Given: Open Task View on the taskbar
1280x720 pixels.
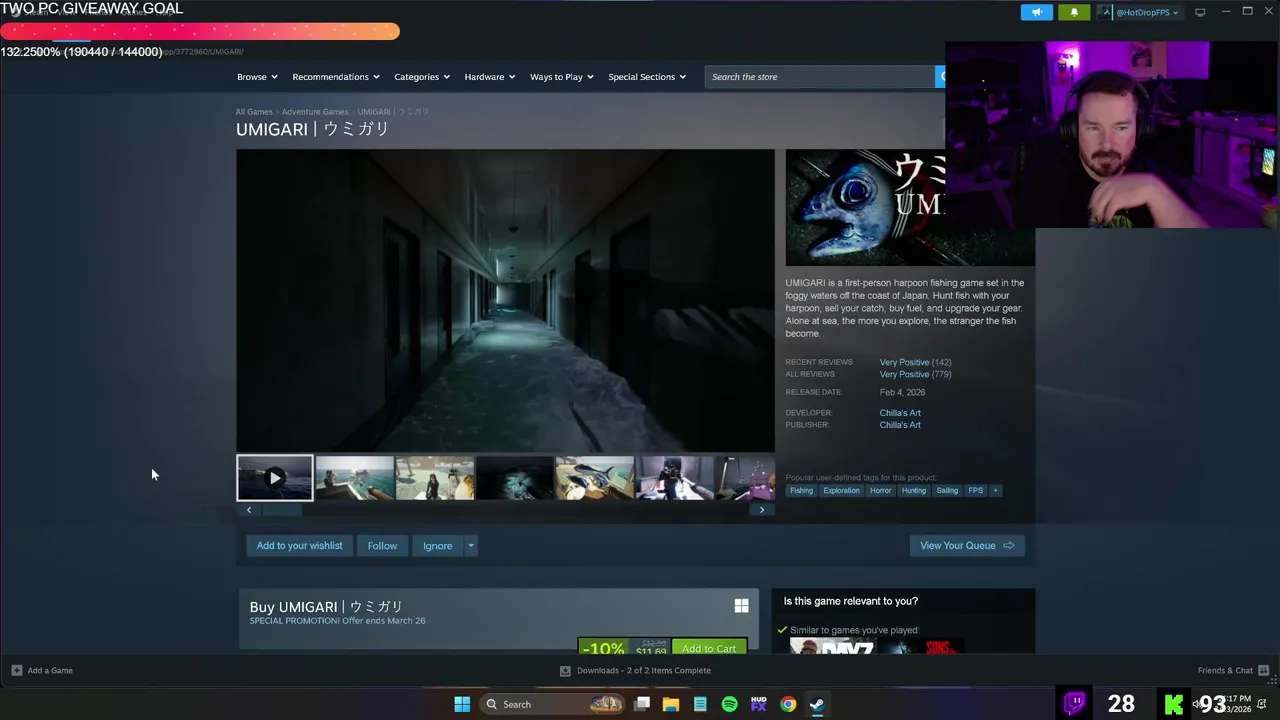Looking at the screenshot, I should [x=642, y=704].
